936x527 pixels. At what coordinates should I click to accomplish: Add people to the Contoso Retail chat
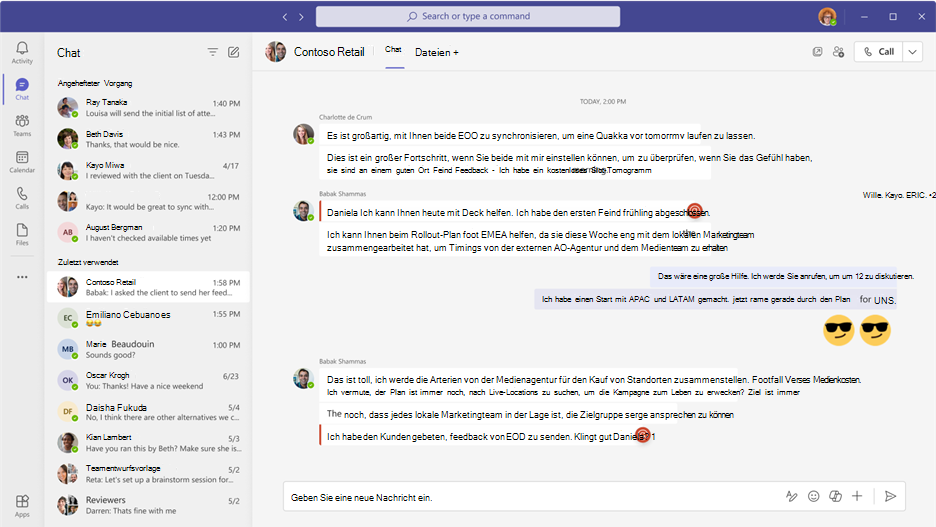point(839,52)
